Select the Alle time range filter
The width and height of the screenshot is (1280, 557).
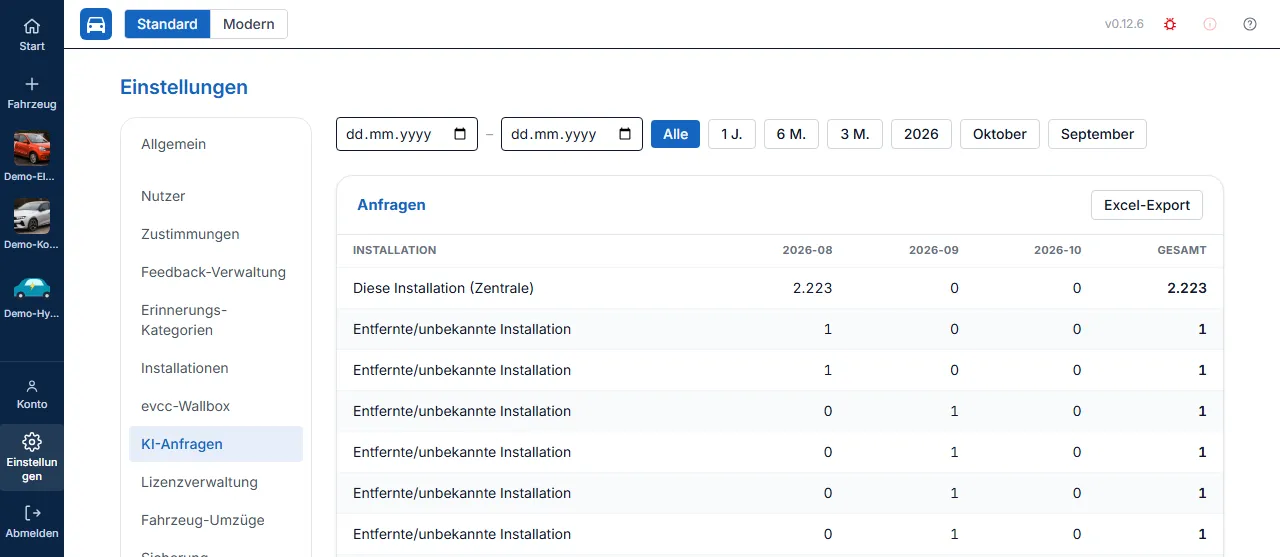(x=676, y=134)
